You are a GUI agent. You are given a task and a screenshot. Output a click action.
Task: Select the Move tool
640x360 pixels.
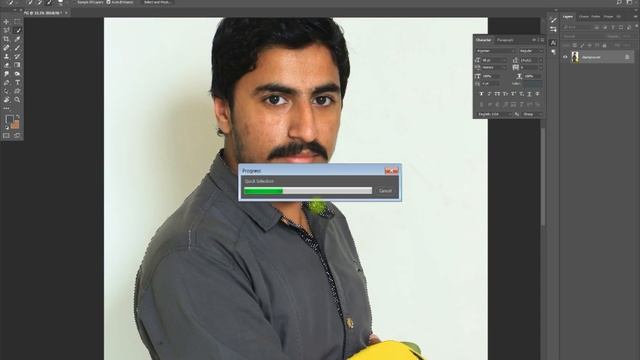(x=6, y=22)
